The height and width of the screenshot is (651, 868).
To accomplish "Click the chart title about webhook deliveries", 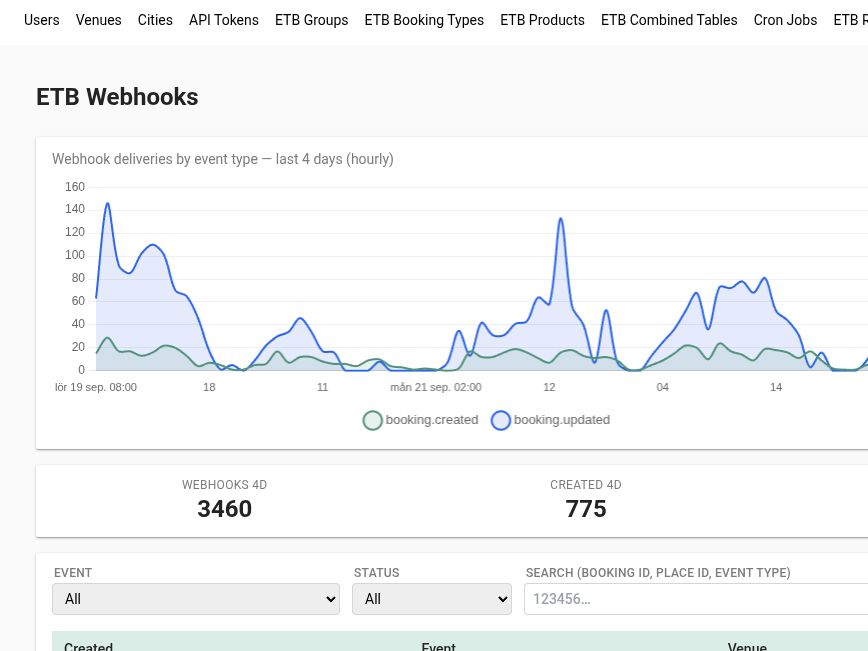I will tap(223, 159).
